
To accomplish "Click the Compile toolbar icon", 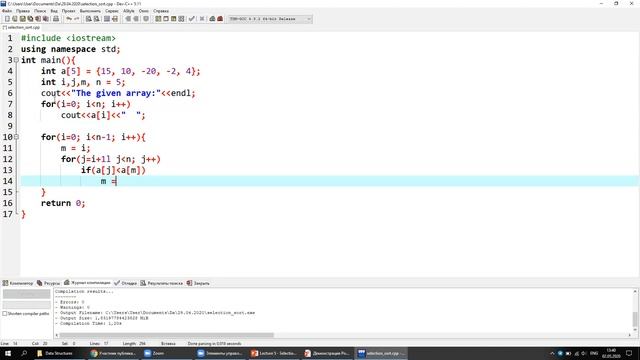I will pos(158,19).
